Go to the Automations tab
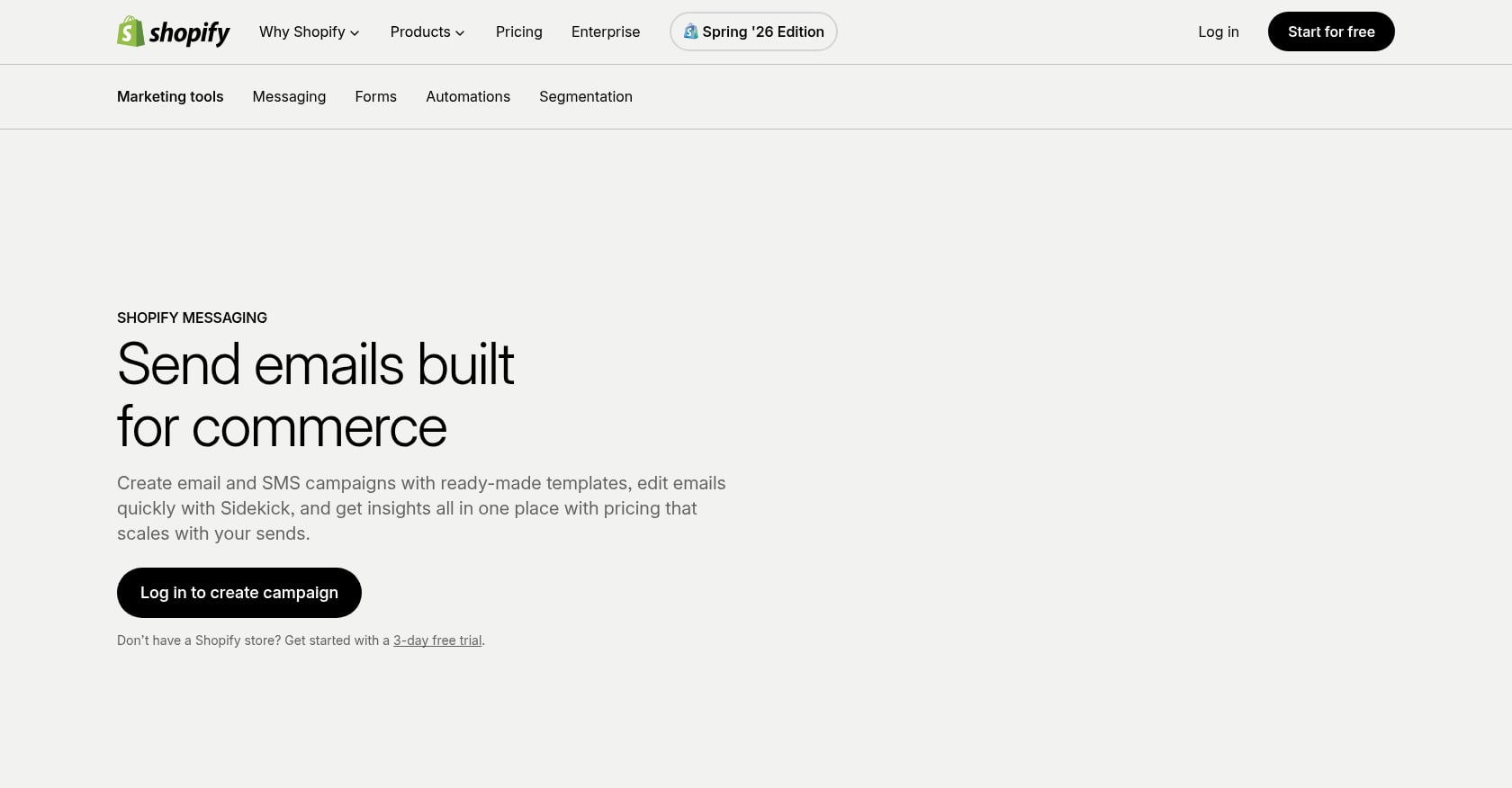 tap(468, 96)
